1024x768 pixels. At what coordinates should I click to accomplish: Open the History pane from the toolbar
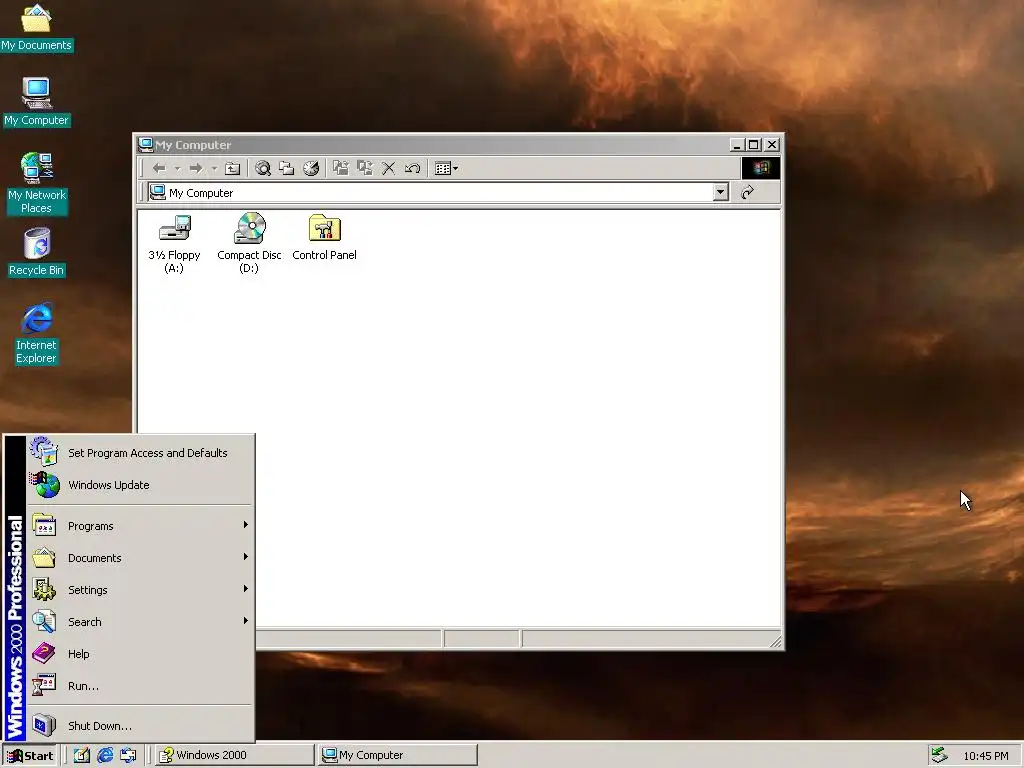pos(311,168)
